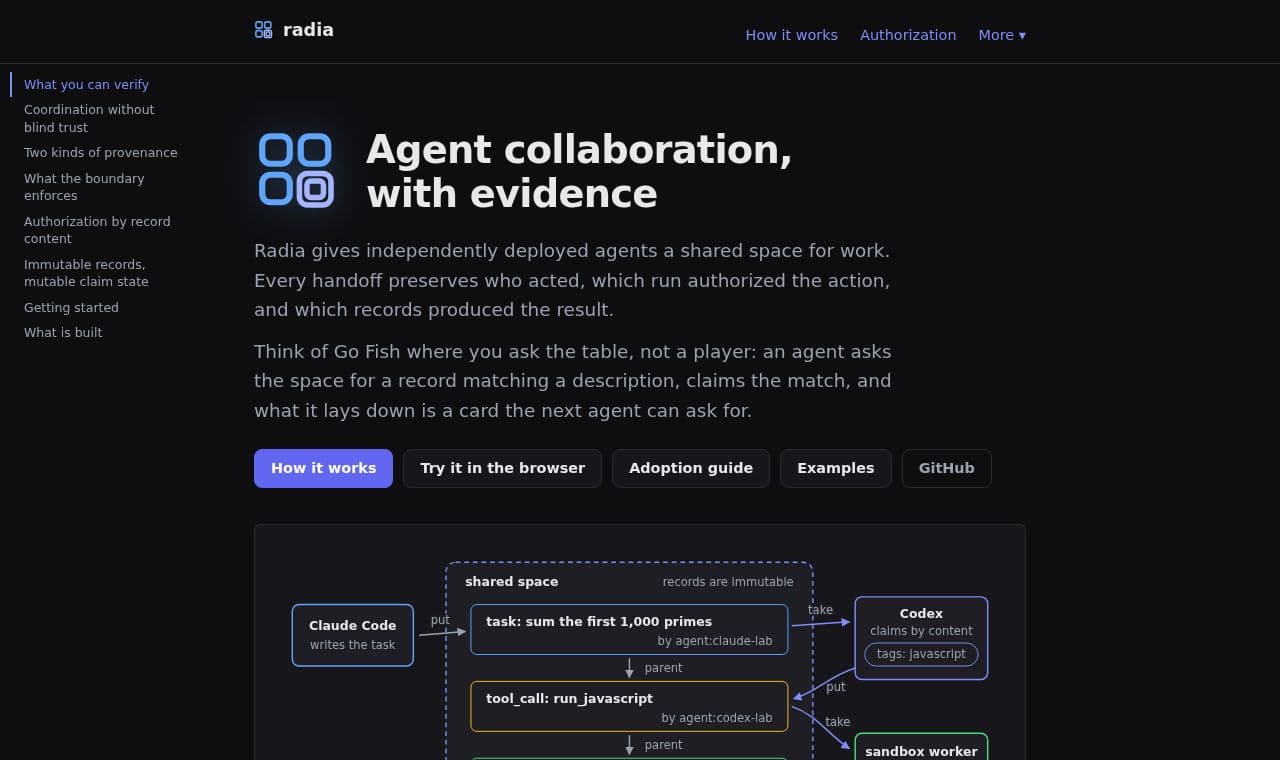Image resolution: width=1280 pixels, height=760 pixels.
Task: Open What the boundary enforces sidebar entry
Action: pyautogui.click(x=84, y=187)
